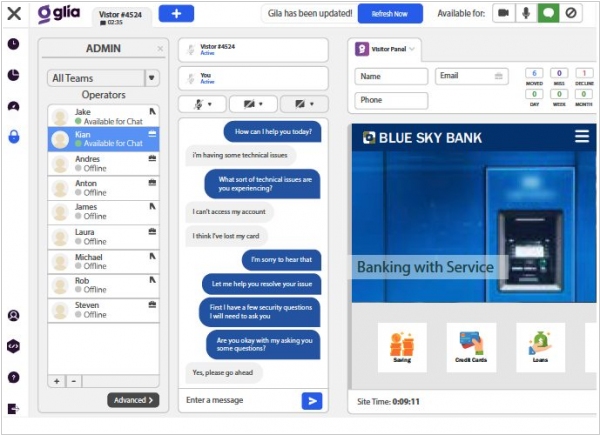
Task: Open the disabled camera dropdown
Action: pos(253,104)
